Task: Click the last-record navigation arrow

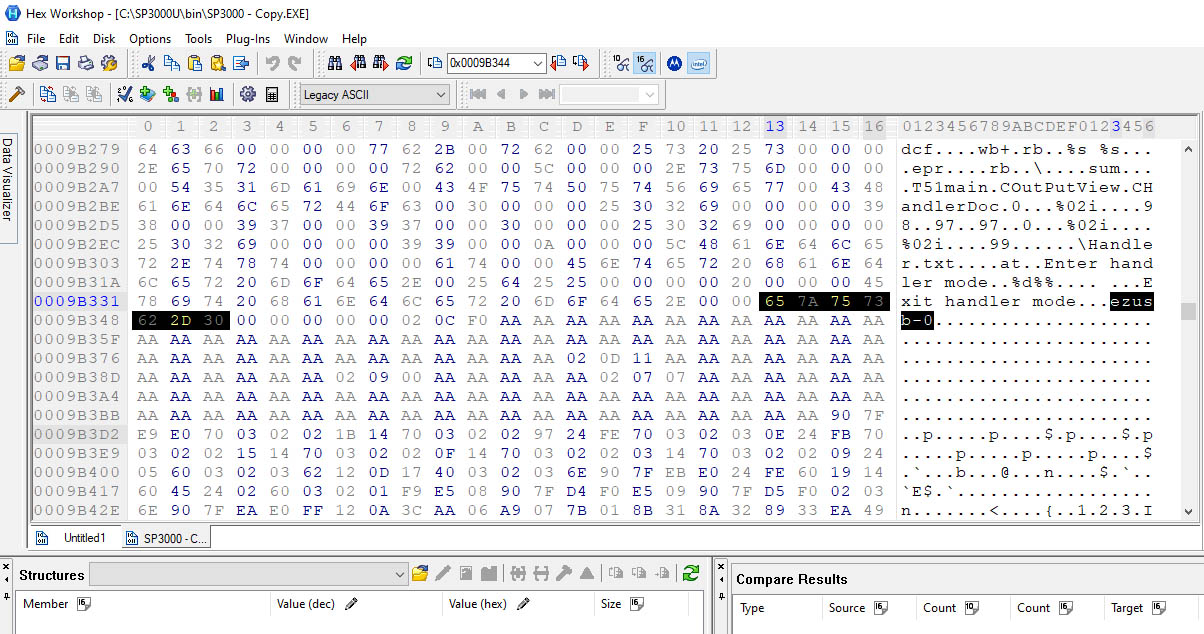Action: (546, 94)
